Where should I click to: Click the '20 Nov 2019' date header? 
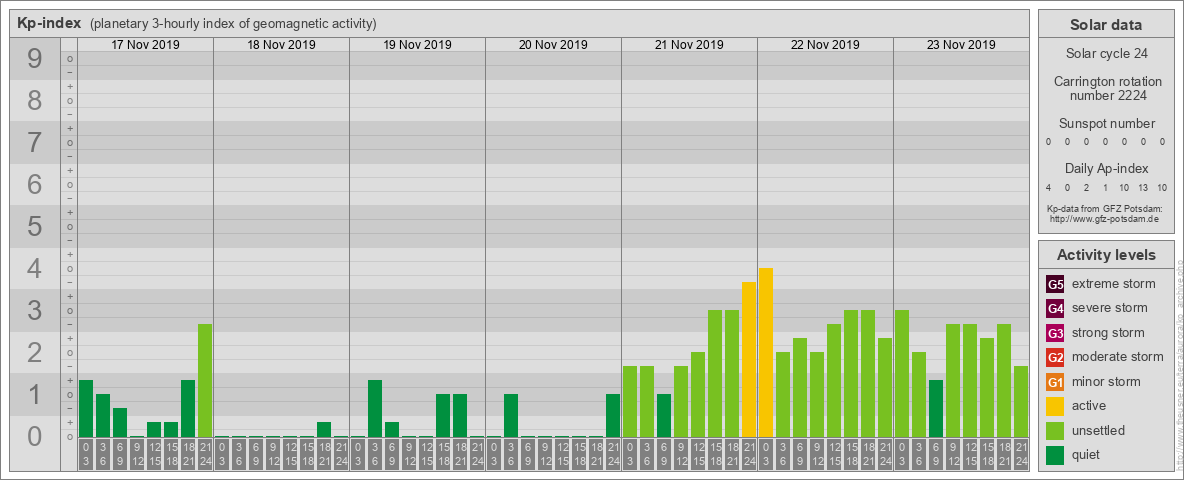553,45
